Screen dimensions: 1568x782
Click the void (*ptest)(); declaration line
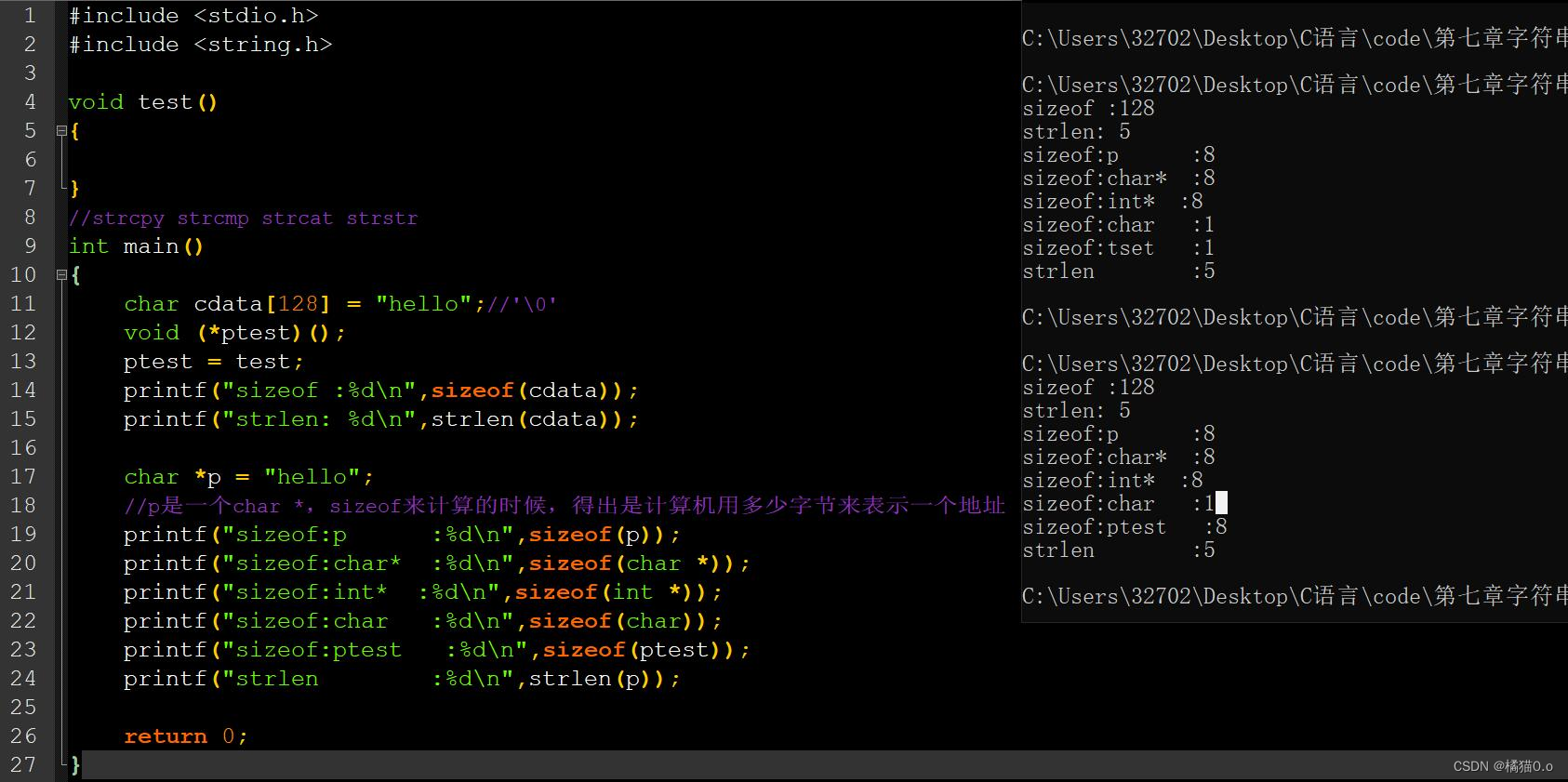(x=234, y=333)
